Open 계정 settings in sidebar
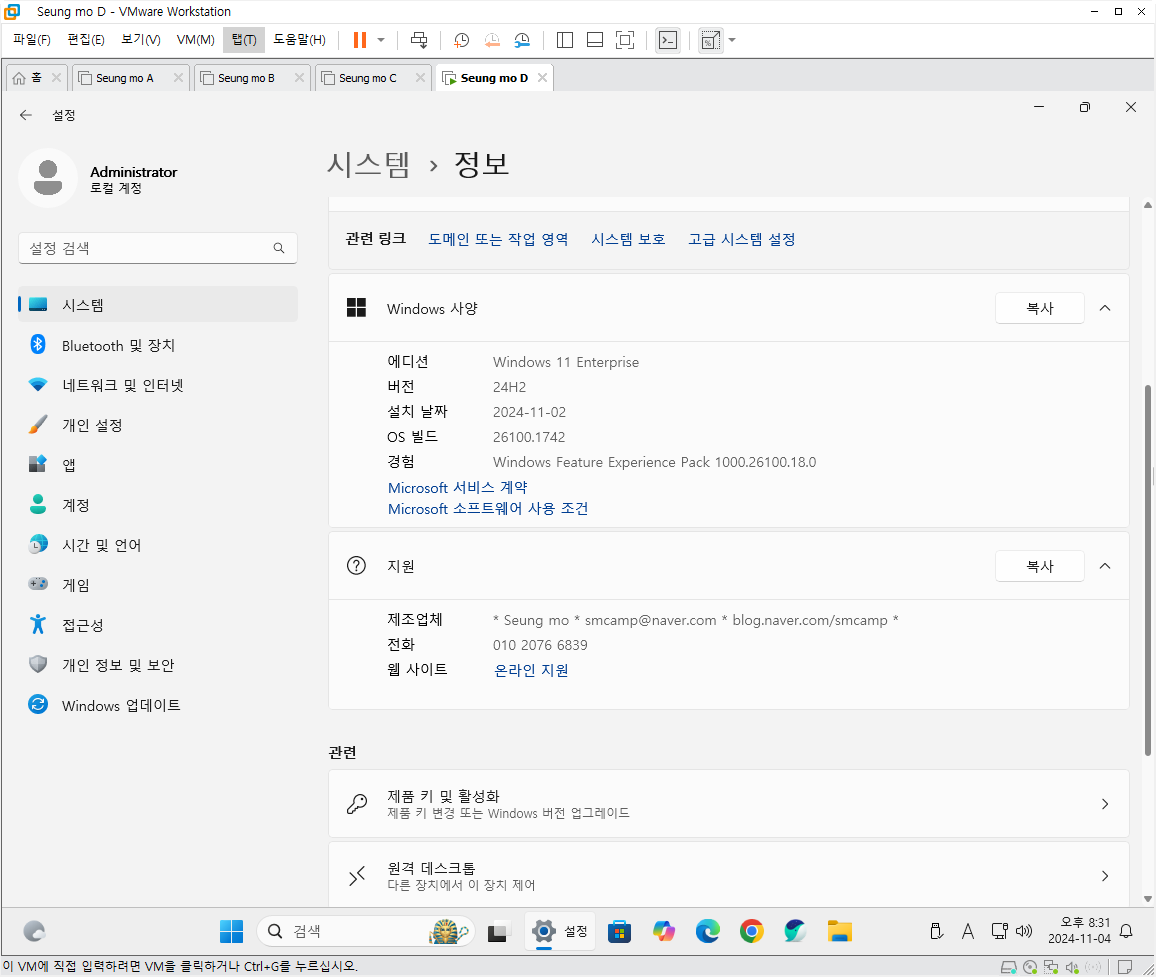Image resolution: width=1156 pixels, height=977 pixels. click(x=158, y=505)
